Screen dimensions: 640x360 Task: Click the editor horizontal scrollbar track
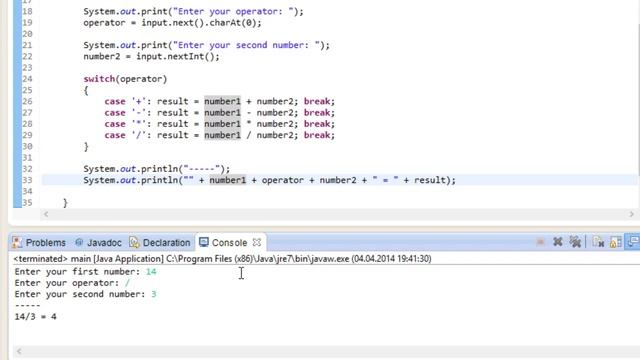(x=339, y=214)
